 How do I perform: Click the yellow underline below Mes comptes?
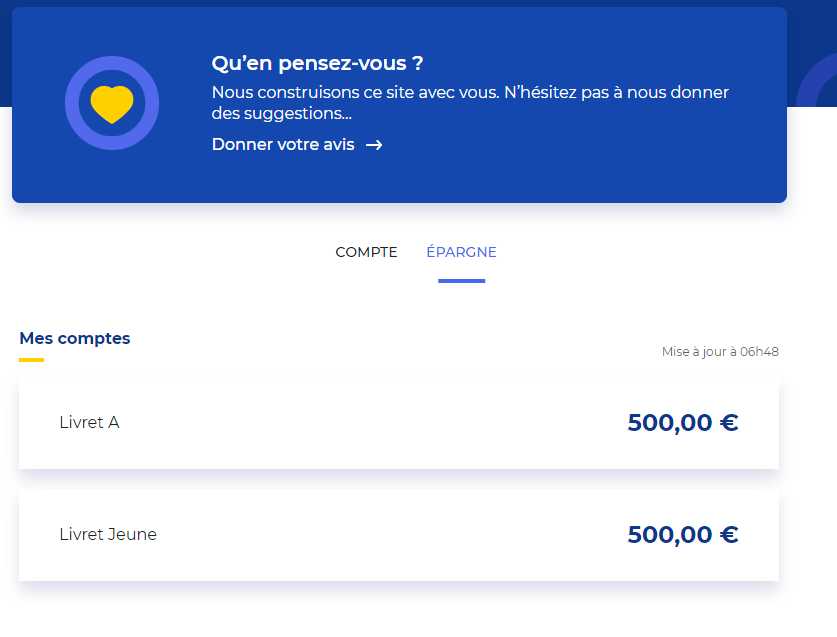(x=31, y=360)
